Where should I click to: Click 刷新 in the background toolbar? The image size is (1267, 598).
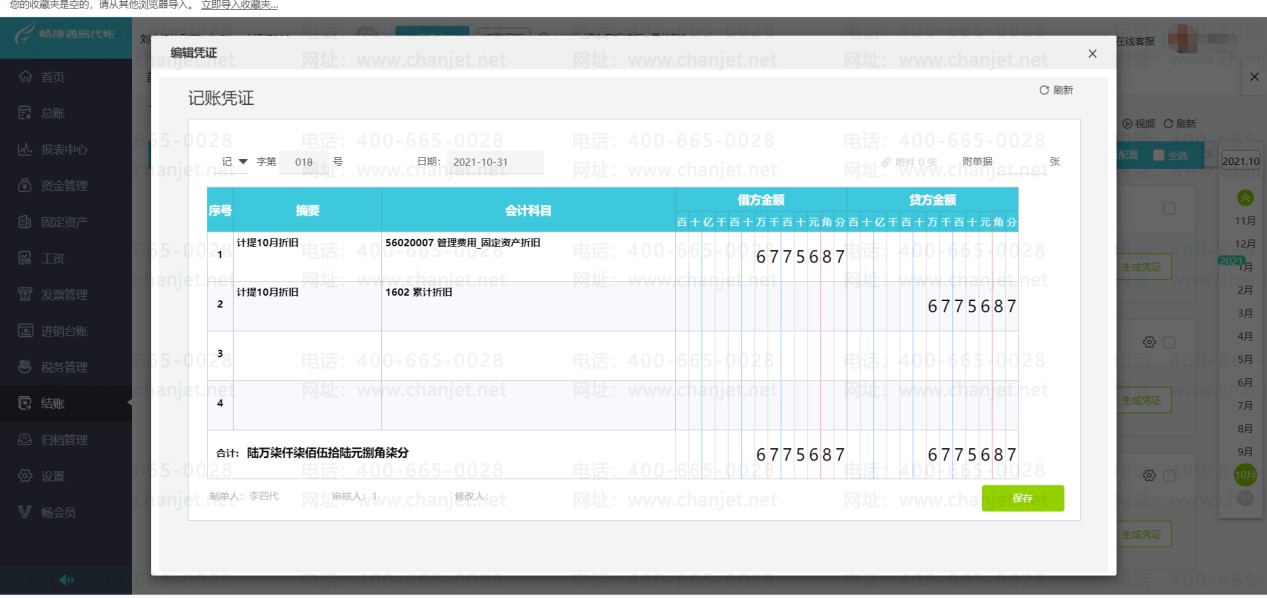coord(1180,124)
